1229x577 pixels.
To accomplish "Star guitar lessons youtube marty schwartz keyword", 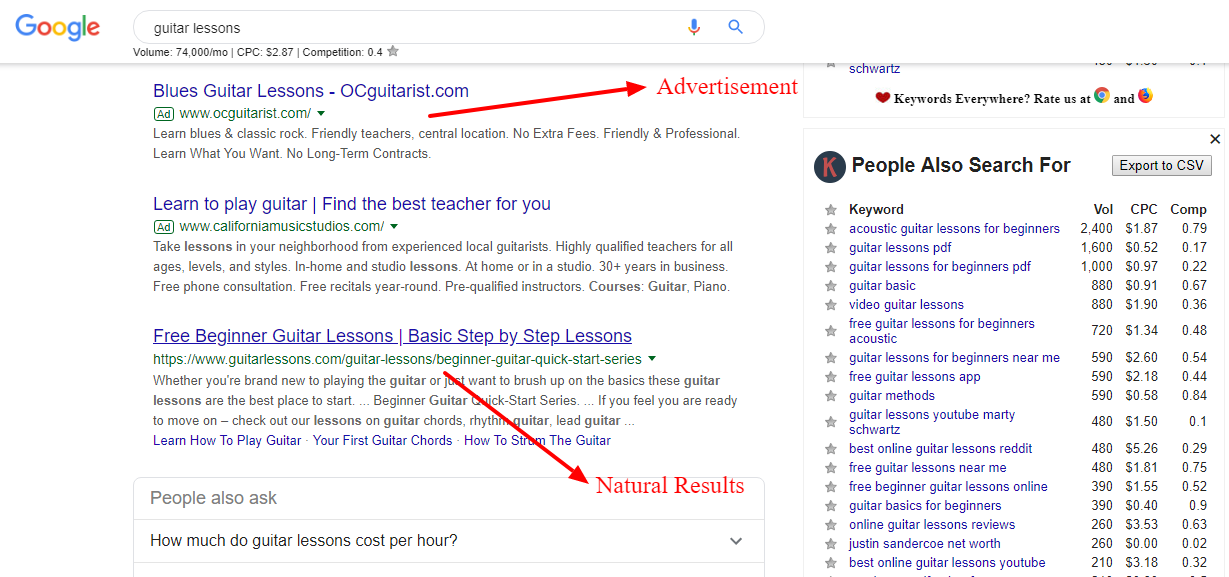I will click(x=830, y=422).
